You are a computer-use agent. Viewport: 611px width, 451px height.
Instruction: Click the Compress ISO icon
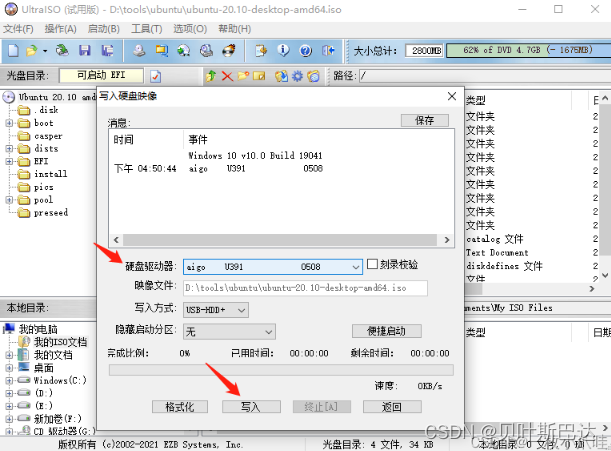pyautogui.click(x=184, y=50)
